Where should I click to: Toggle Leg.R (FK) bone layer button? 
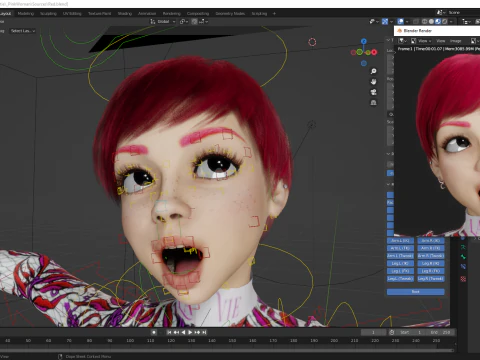point(431,271)
